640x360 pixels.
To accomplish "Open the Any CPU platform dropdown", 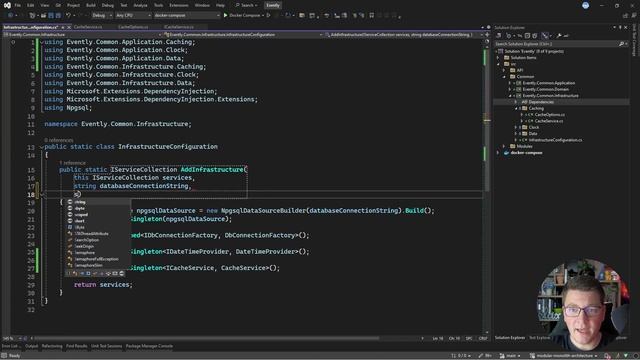I will point(133,15).
